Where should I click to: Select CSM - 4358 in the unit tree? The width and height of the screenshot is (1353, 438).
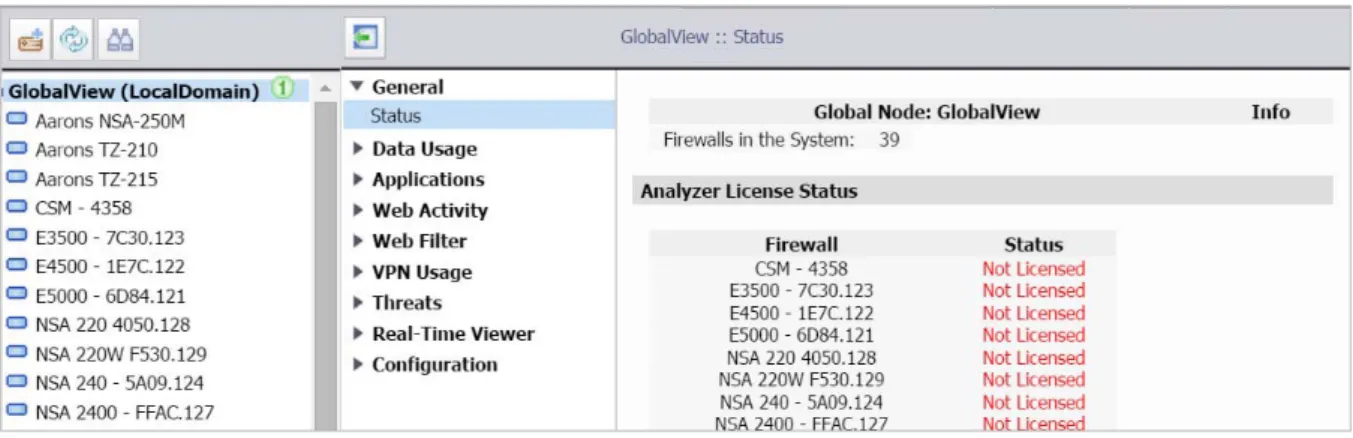[x=83, y=208]
